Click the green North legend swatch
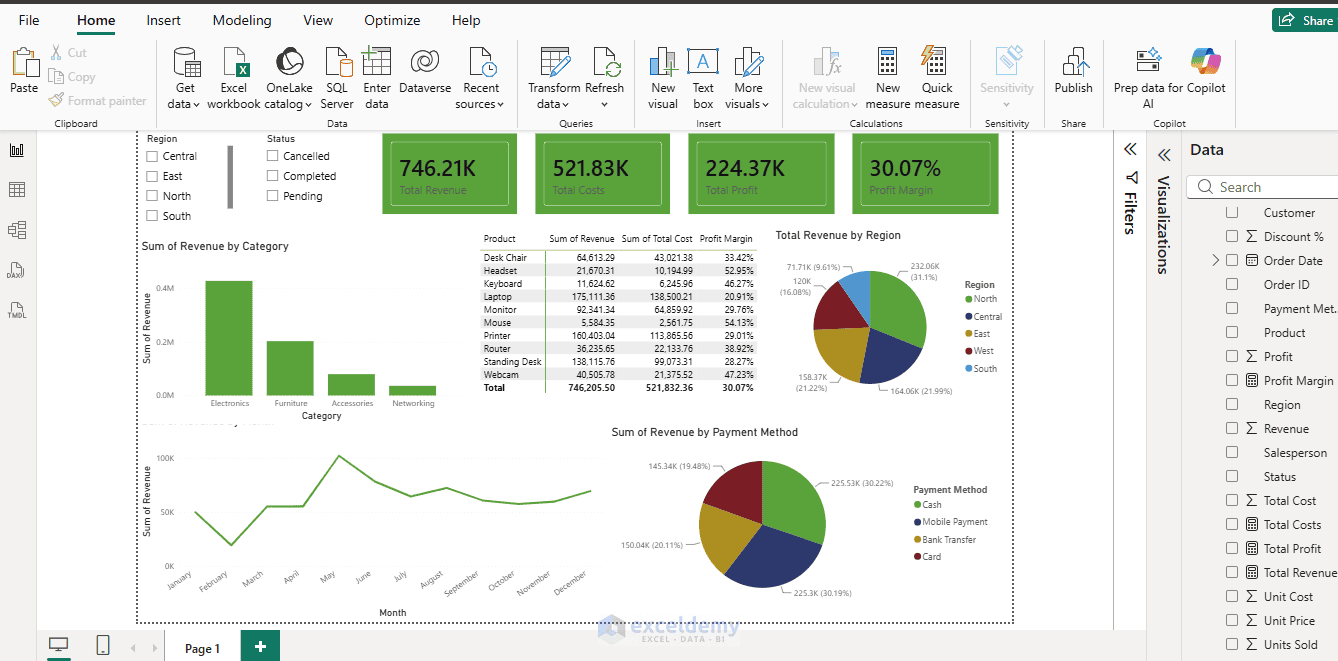Viewport: 1338px width, 661px height. click(x=968, y=299)
